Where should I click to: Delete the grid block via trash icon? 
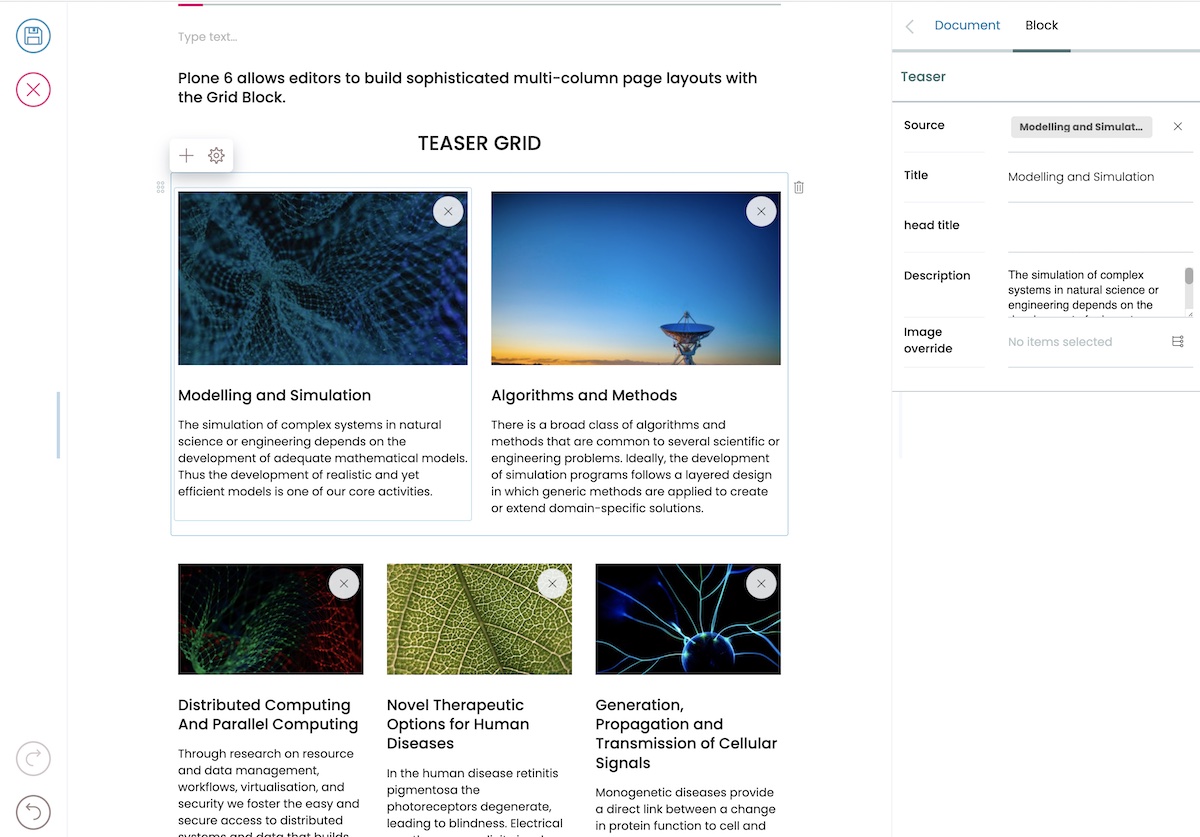[x=799, y=187]
